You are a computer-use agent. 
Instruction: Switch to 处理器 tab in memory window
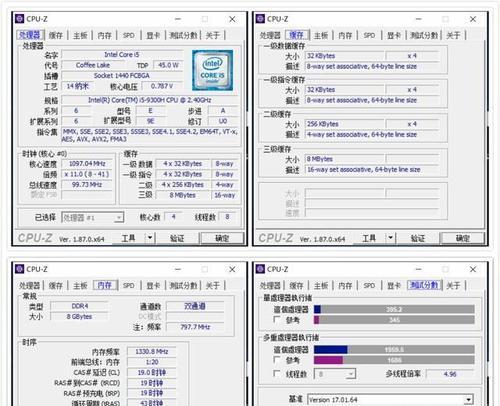pyautogui.click(x=29, y=285)
